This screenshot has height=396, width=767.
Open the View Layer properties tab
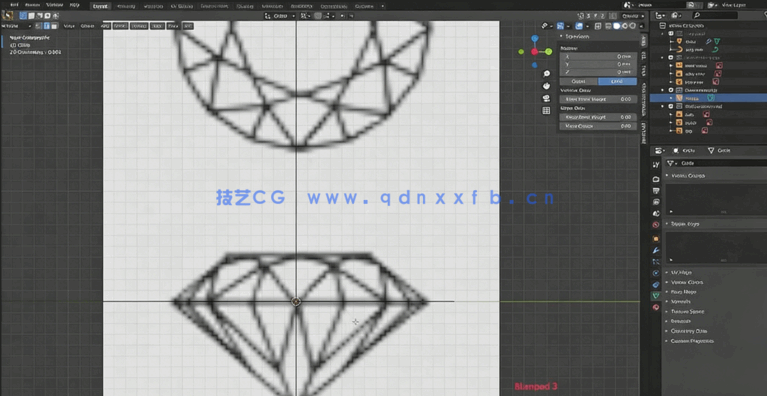pyautogui.click(x=656, y=202)
